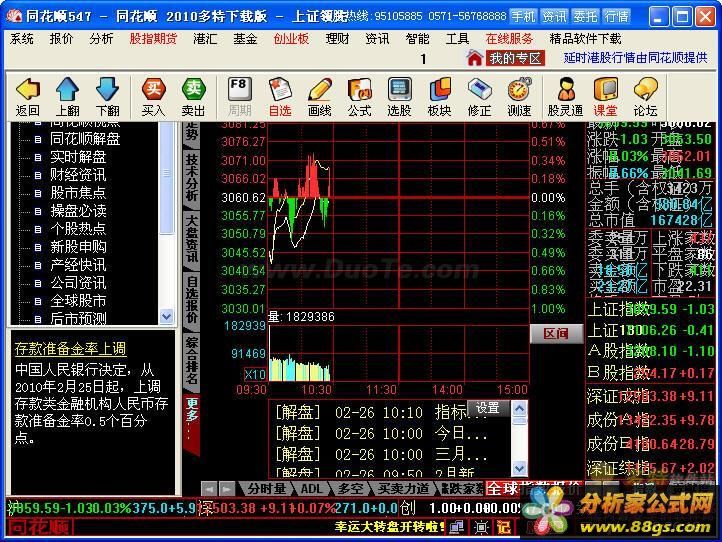Open the 02-26 10:10 解盘 news row
The width and height of the screenshot is (722, 542).
coord(380,412)
